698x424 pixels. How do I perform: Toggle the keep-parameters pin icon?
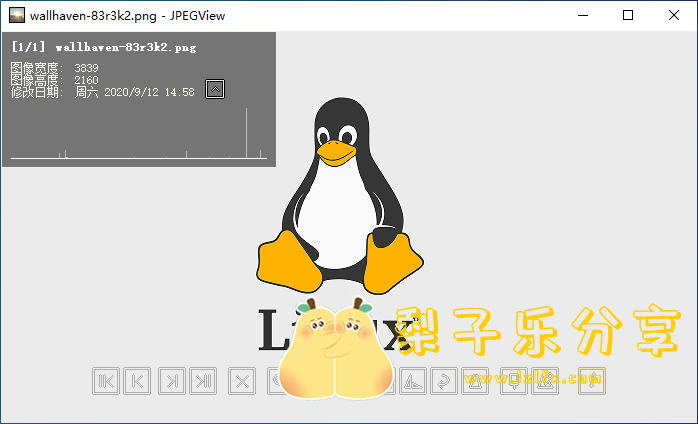point(514,381)
